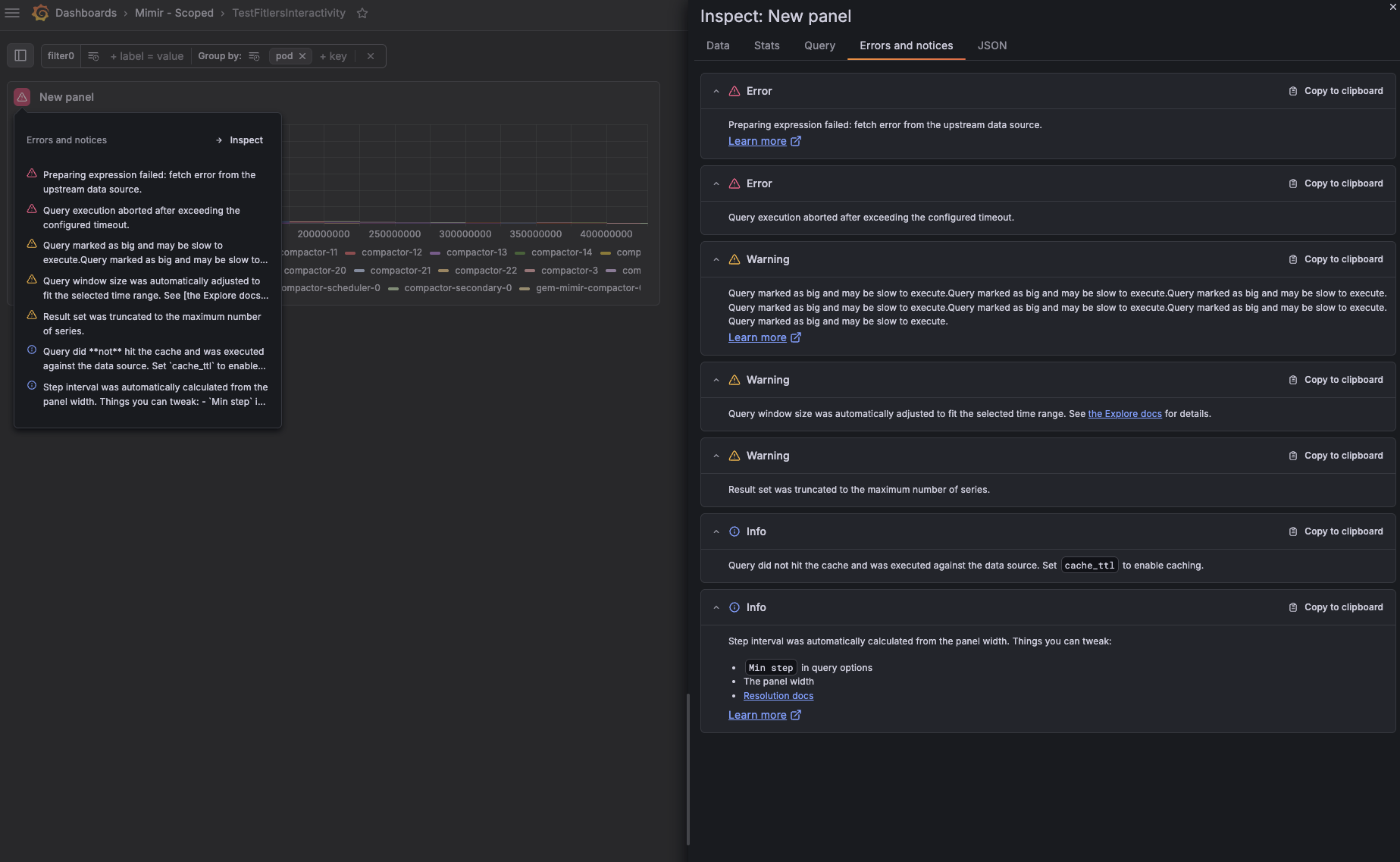The width and height of the screenshot is (1400, 862).
Task: Open Learn more link under fetch error
Action: tap(764, 141)
